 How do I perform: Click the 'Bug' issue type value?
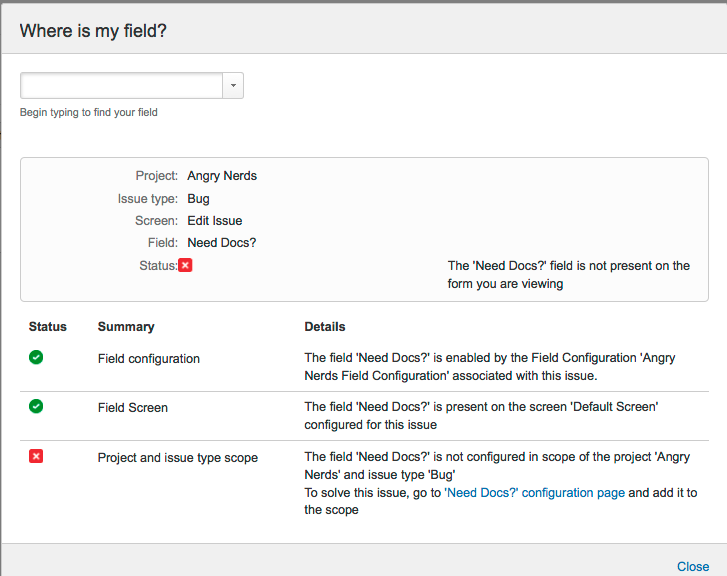(x=198, y=199)
